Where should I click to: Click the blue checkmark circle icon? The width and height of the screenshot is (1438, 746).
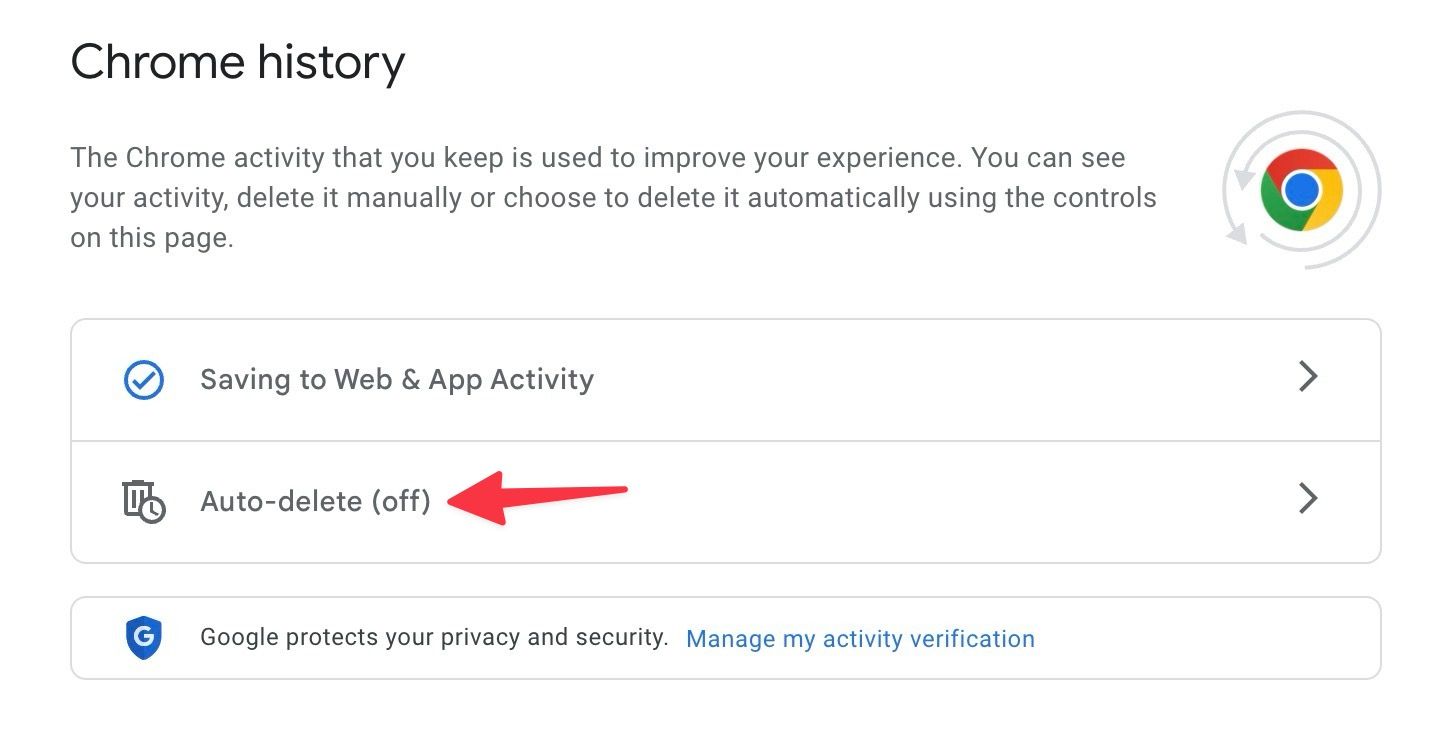pyautogui.click(x=144, y=380)
